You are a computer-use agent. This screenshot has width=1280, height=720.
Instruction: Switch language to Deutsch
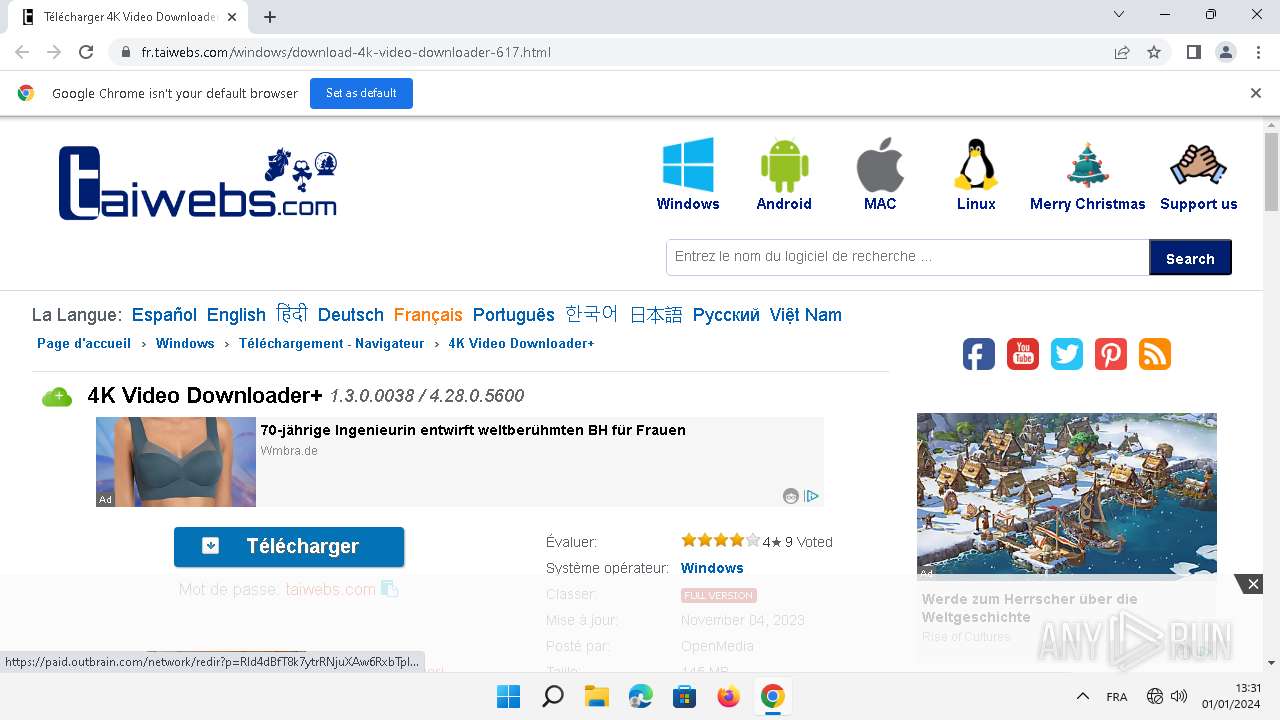[x=351, y=315]
